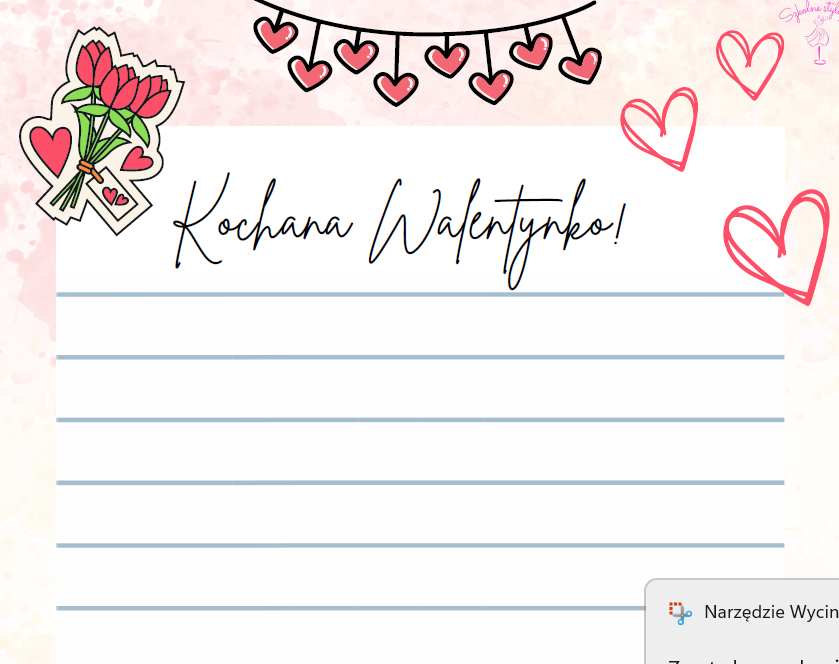Open the 'Narzędzie Wycinanie' notification title
The height and width of the screenshot is (664, 839).
(x=770, y=612)
